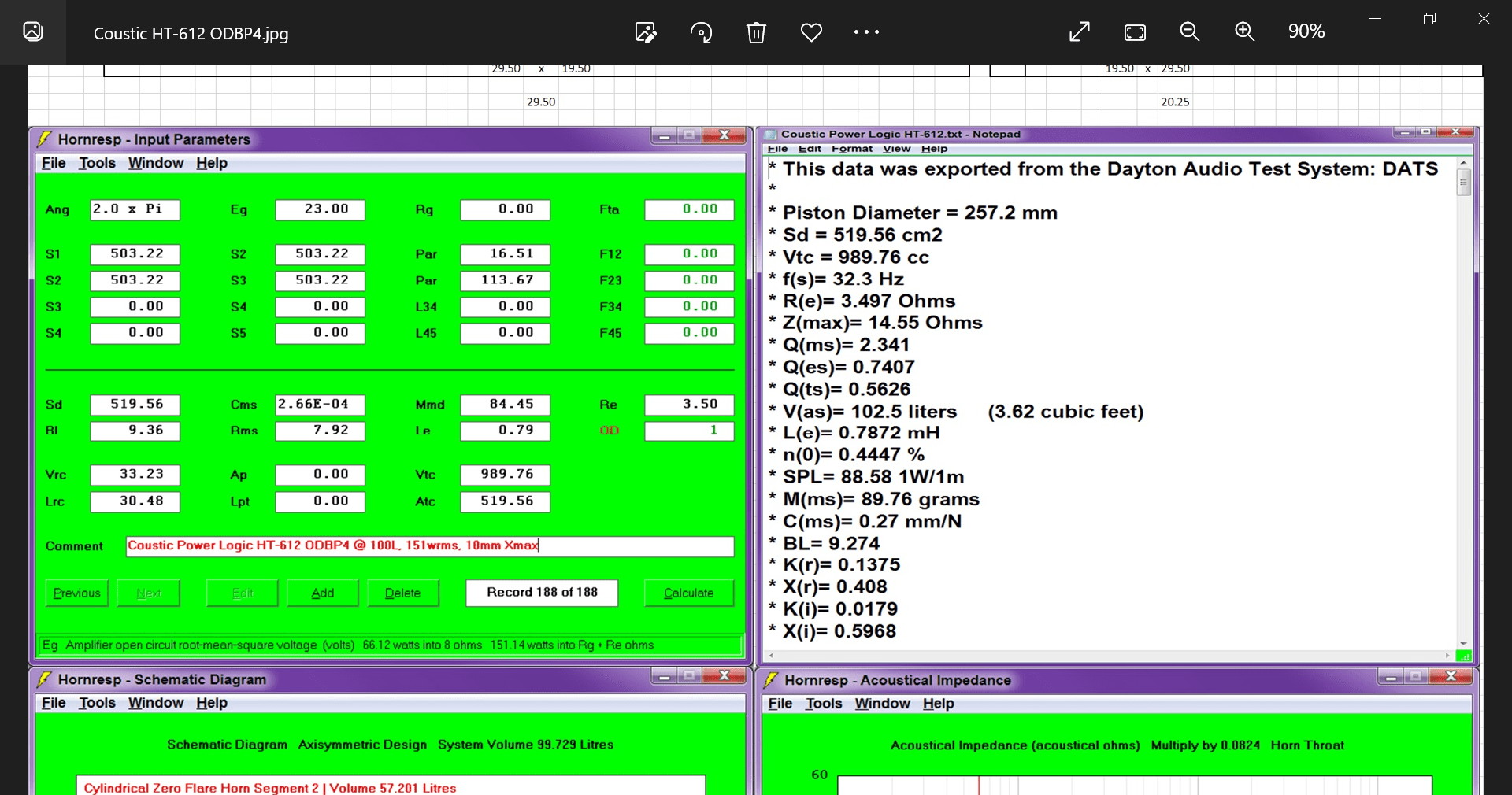Click the fit-to-window icon

(1135, 31)
